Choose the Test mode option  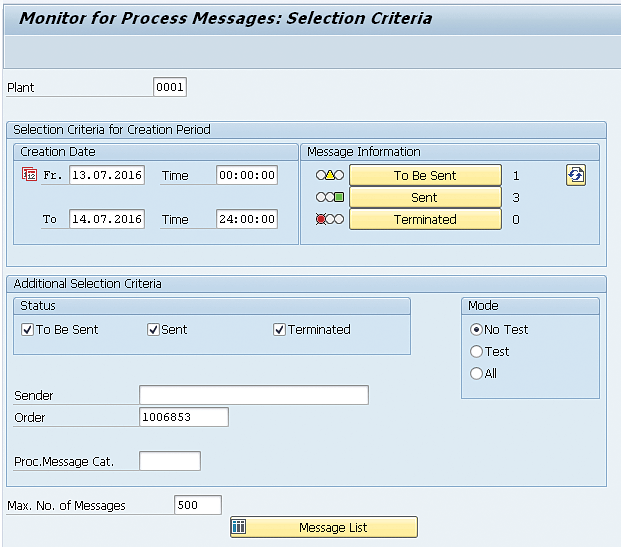pyautogui.click(x=476, y=351)
